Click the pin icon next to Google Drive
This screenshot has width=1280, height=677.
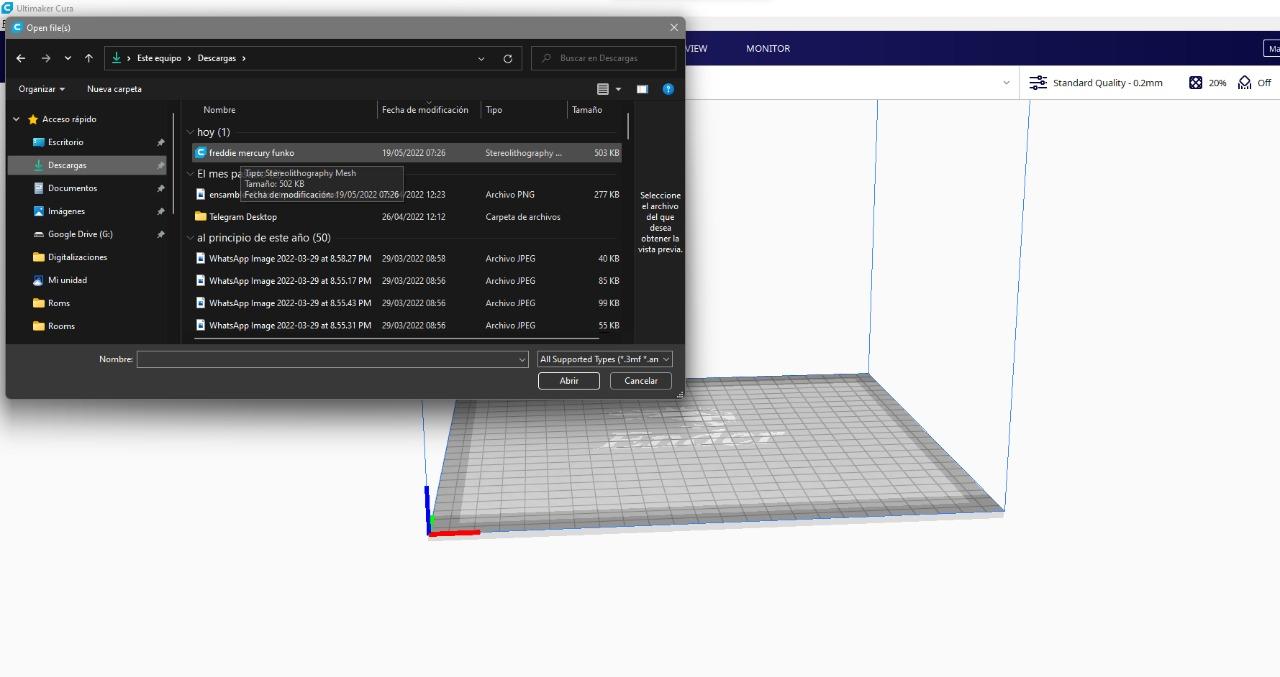click(160, 234)
